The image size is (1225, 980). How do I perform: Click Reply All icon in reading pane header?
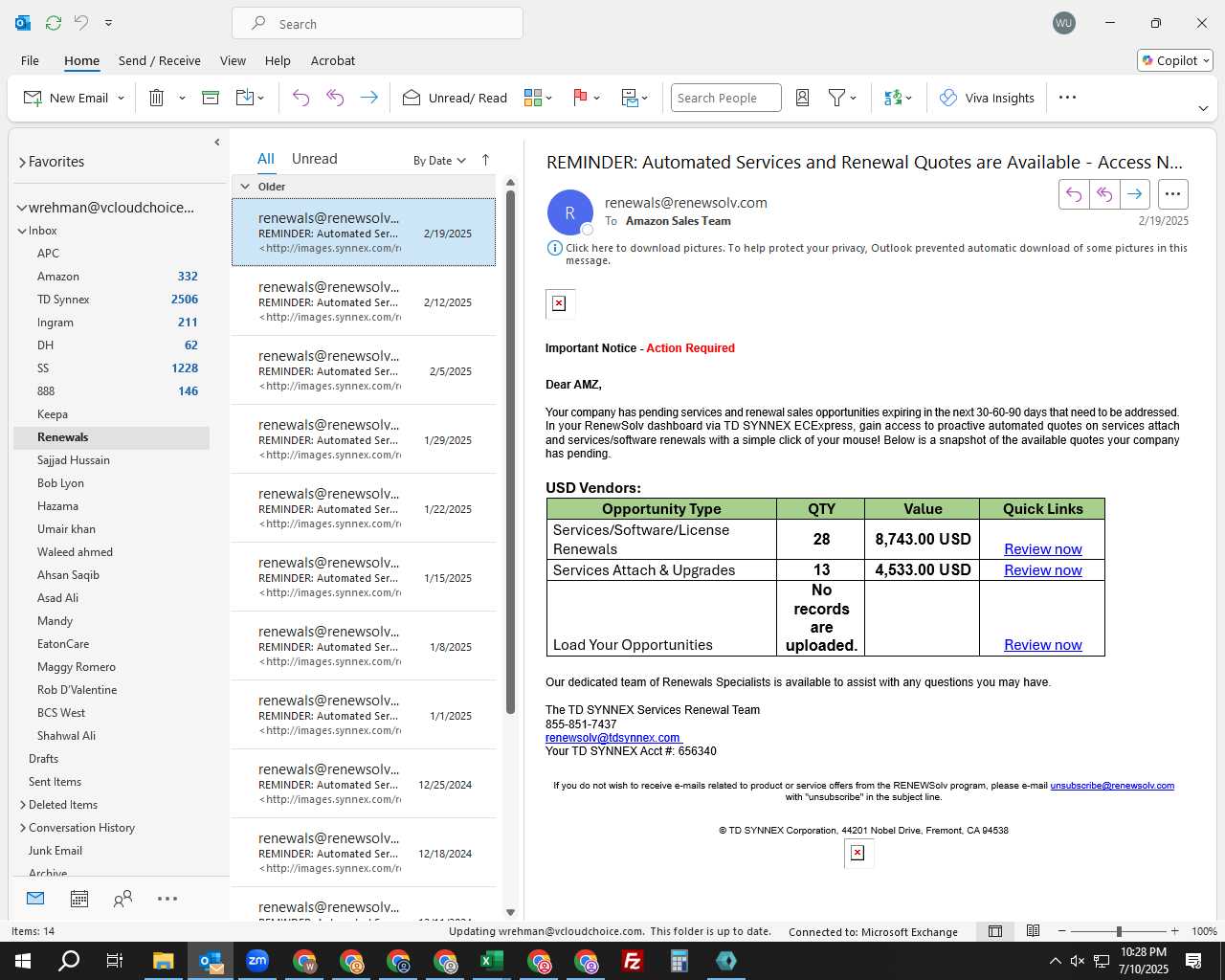pos(1104,194)
